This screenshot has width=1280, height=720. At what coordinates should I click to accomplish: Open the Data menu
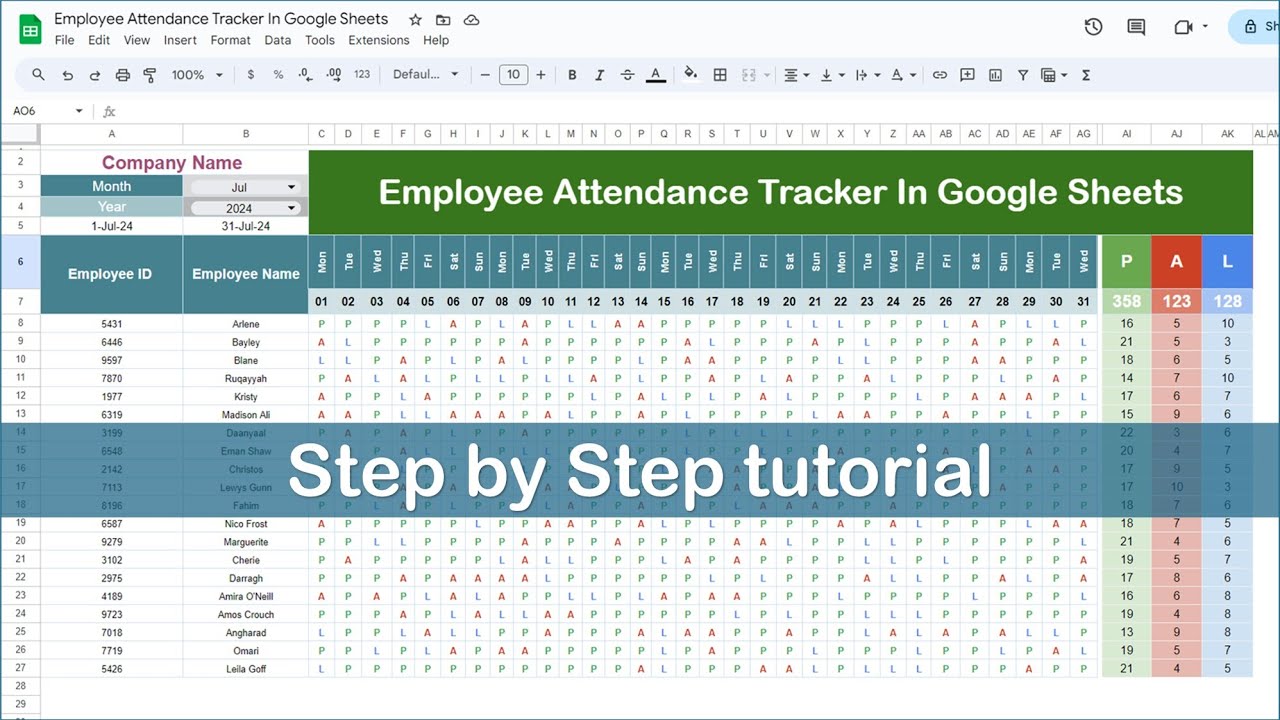pyautogui.click(x=278, y=40)
